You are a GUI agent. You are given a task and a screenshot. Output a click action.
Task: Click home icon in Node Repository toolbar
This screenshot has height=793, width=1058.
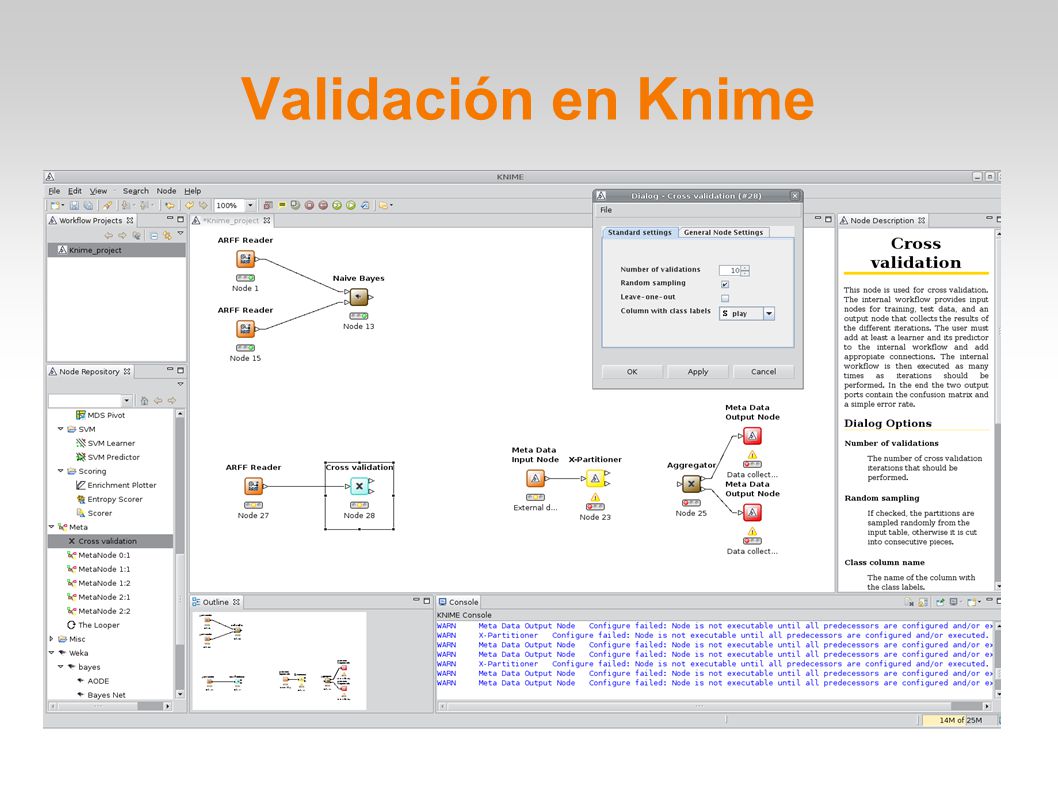[x=144, y=400]
